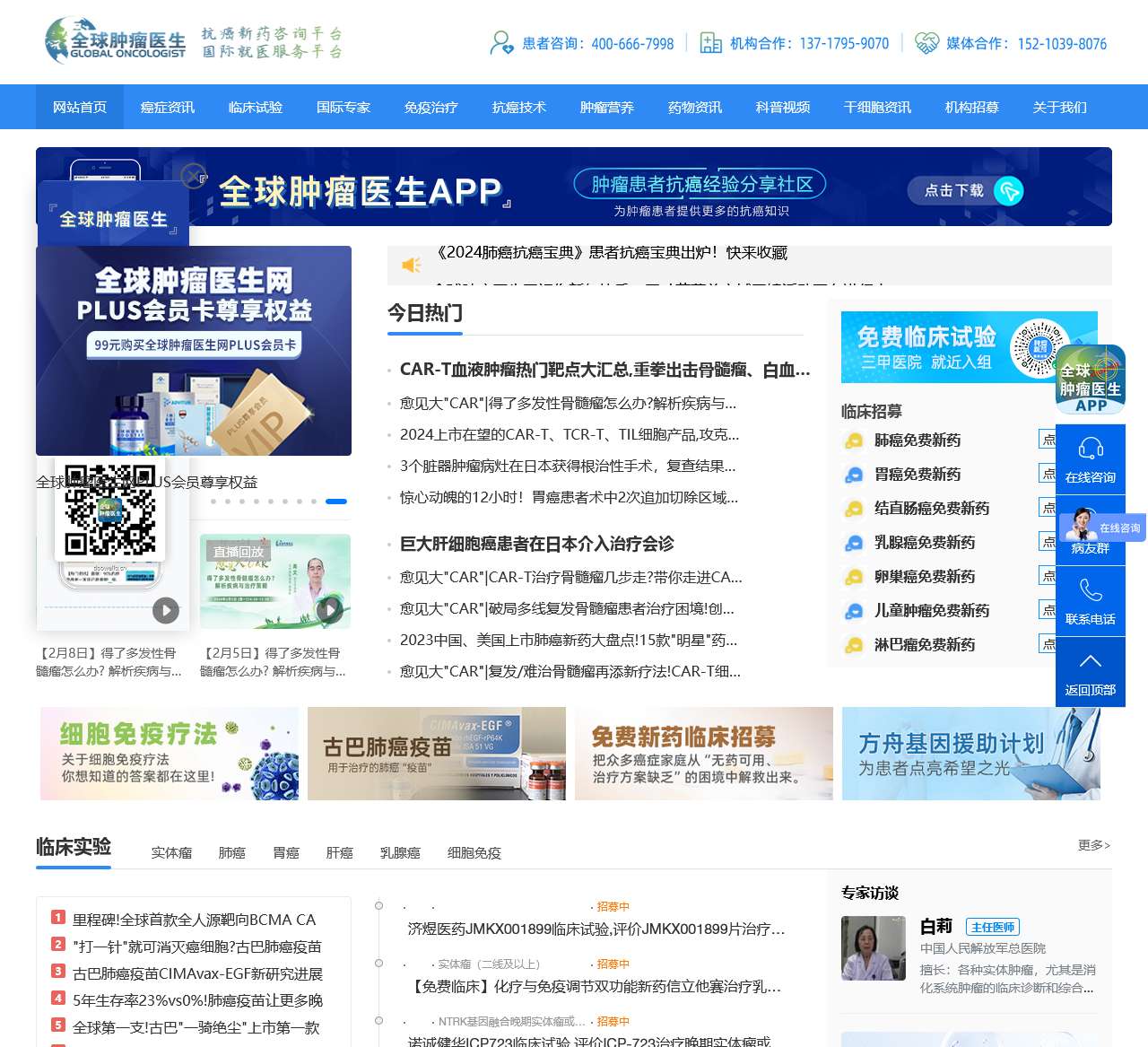Switch to the 肺癌 tab in 临床实验
This screenshot has height=1047, width=1148.
pyautogui.click(x=231, y=853)
